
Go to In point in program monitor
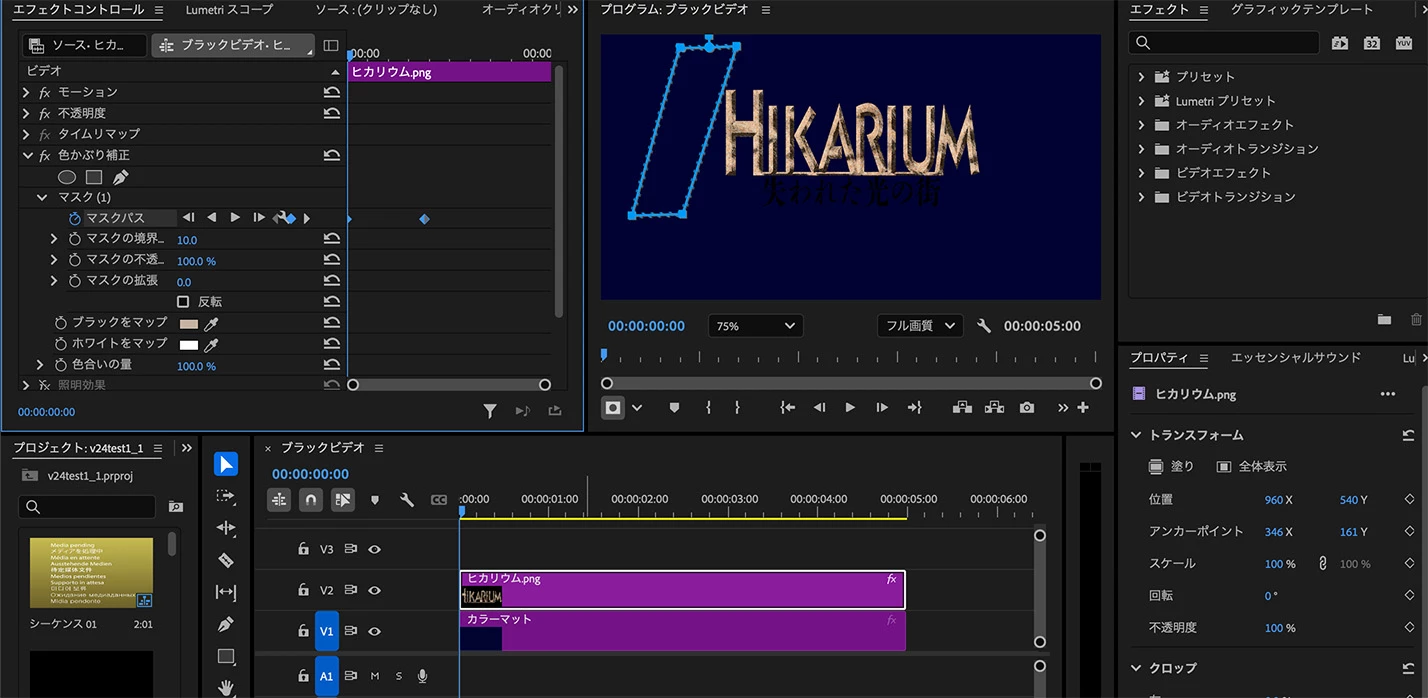coord(788,408)
